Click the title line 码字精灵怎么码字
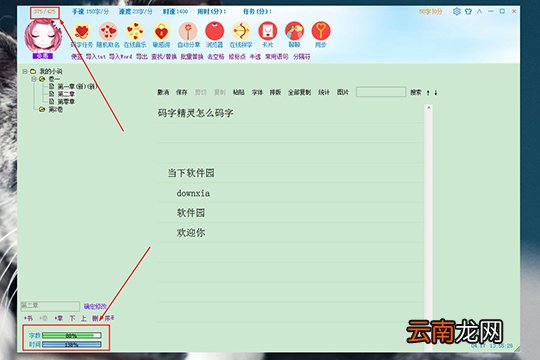The height and width of the screenshot is (360, 540). (x=196, y=113)
